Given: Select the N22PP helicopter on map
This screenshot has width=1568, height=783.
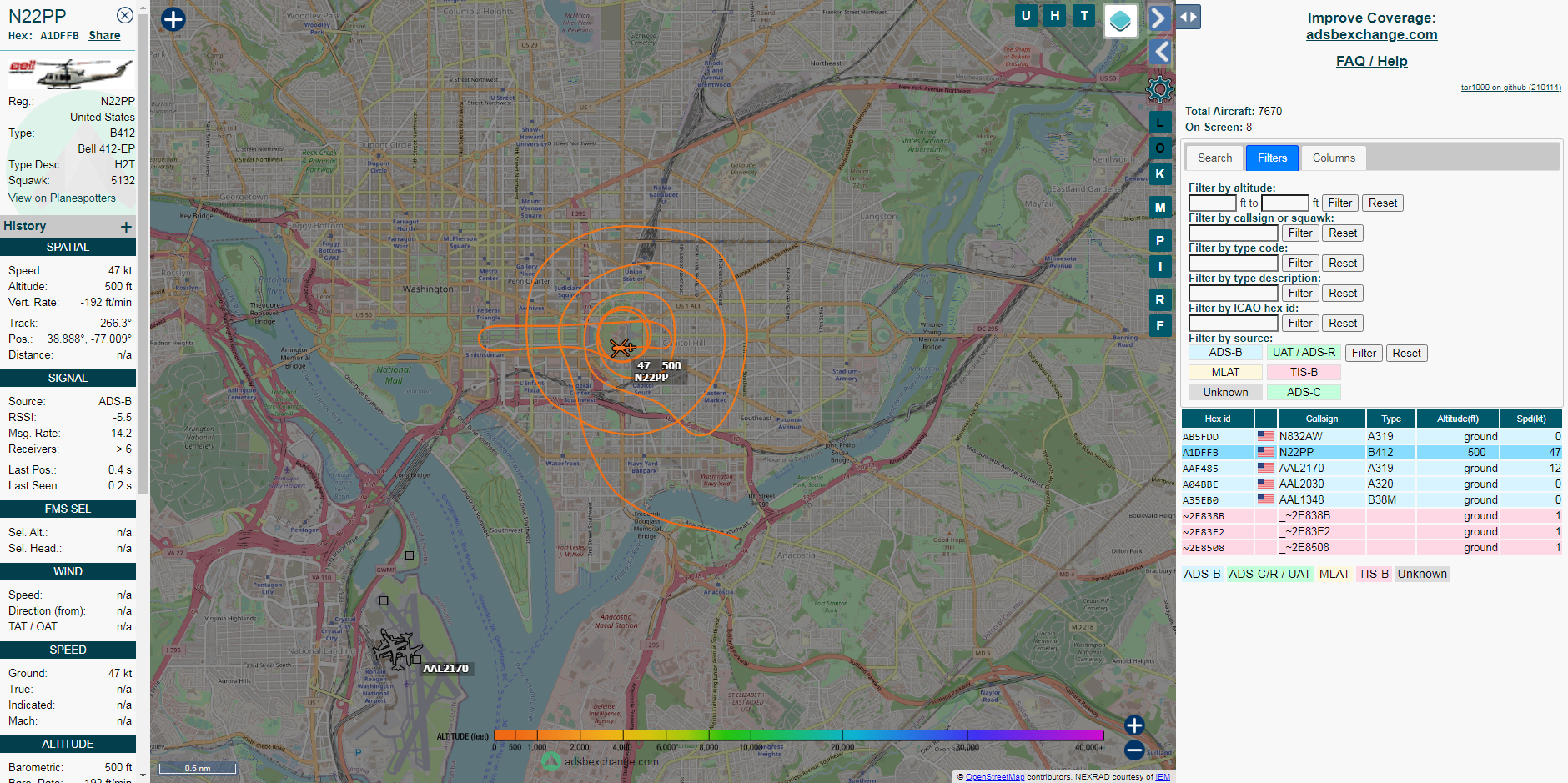Looking at the screenshot, I should pos(622,347).
